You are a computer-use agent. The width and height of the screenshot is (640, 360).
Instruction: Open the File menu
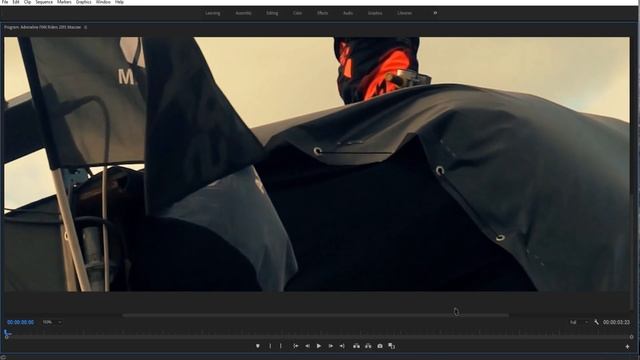point(5,2)
